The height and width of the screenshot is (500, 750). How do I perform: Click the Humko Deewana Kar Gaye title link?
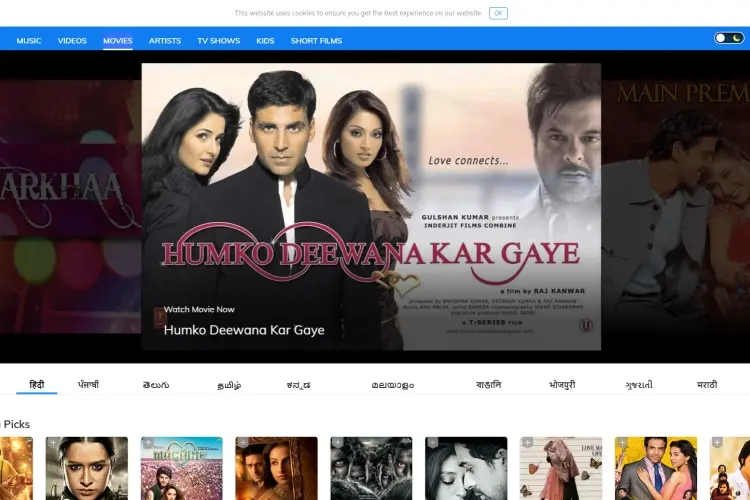[x=244, y=330]
